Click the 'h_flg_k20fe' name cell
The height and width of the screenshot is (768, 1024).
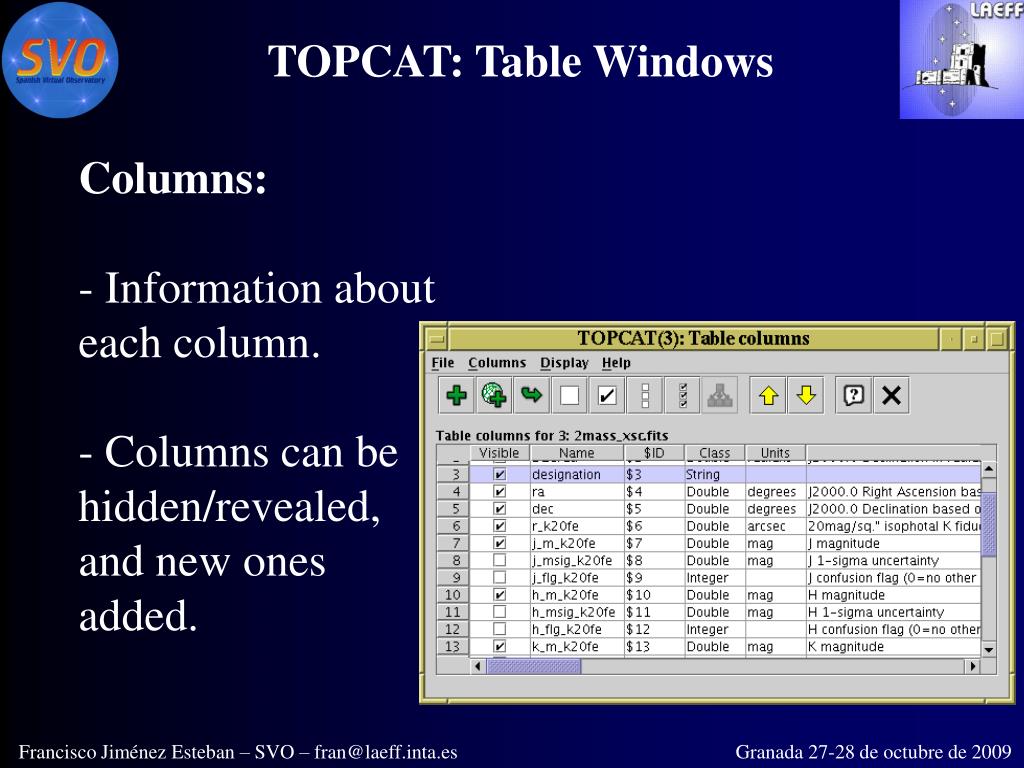(577, 629)
